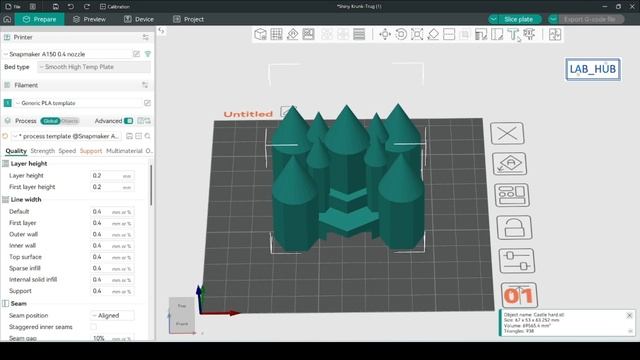Switch to the Device tab

(139, 19)
